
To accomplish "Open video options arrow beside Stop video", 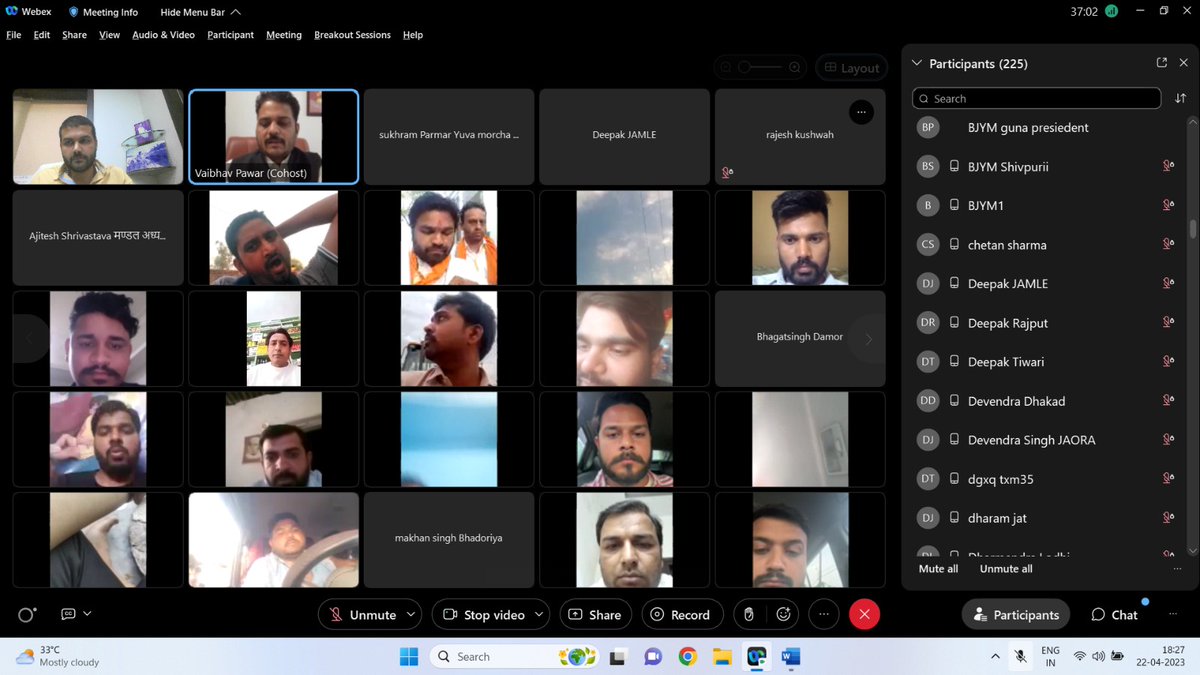I will pos(541,615).
